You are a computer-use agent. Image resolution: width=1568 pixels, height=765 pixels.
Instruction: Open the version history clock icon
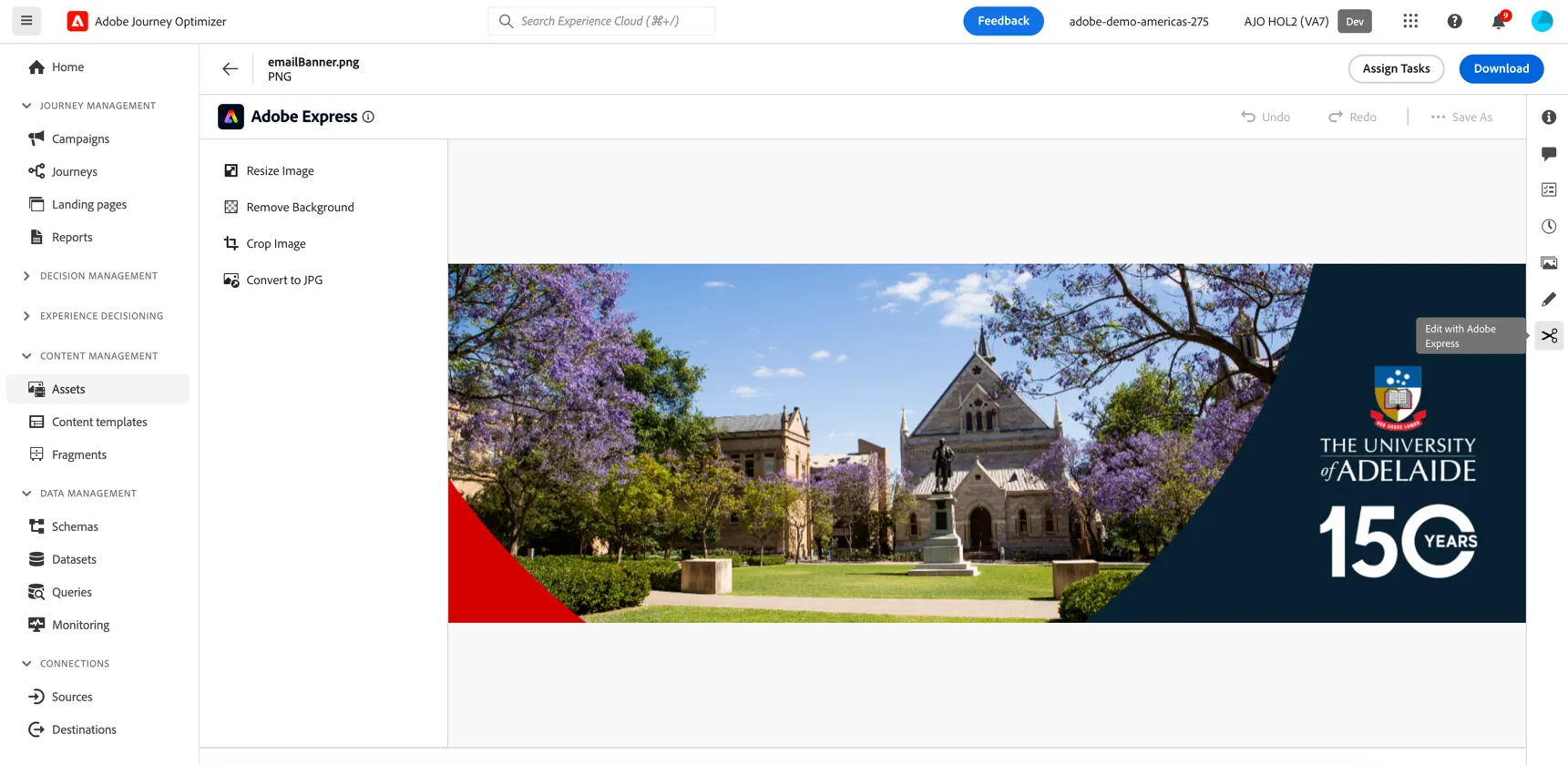coord(1549,226)
